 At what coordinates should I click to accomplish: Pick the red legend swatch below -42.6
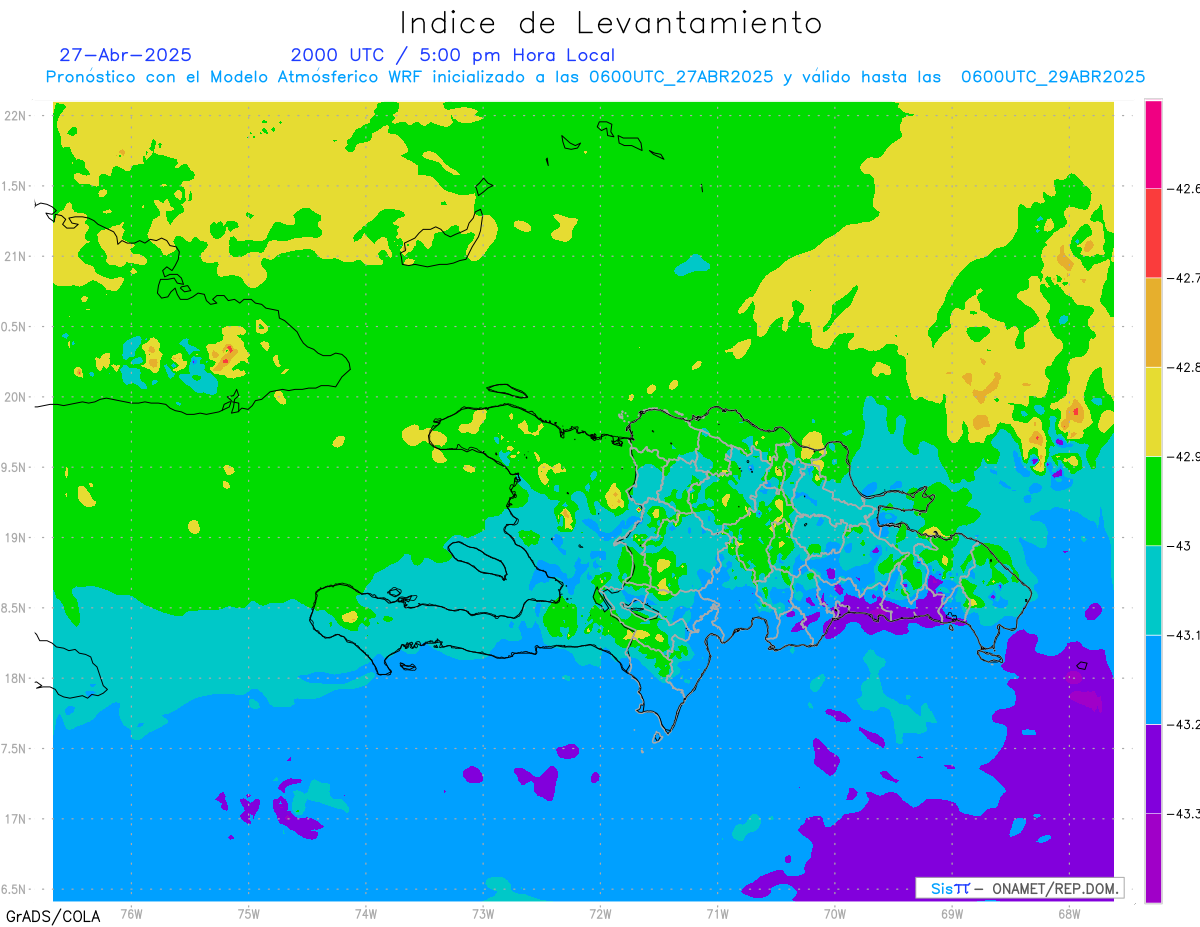[1153, 233]
